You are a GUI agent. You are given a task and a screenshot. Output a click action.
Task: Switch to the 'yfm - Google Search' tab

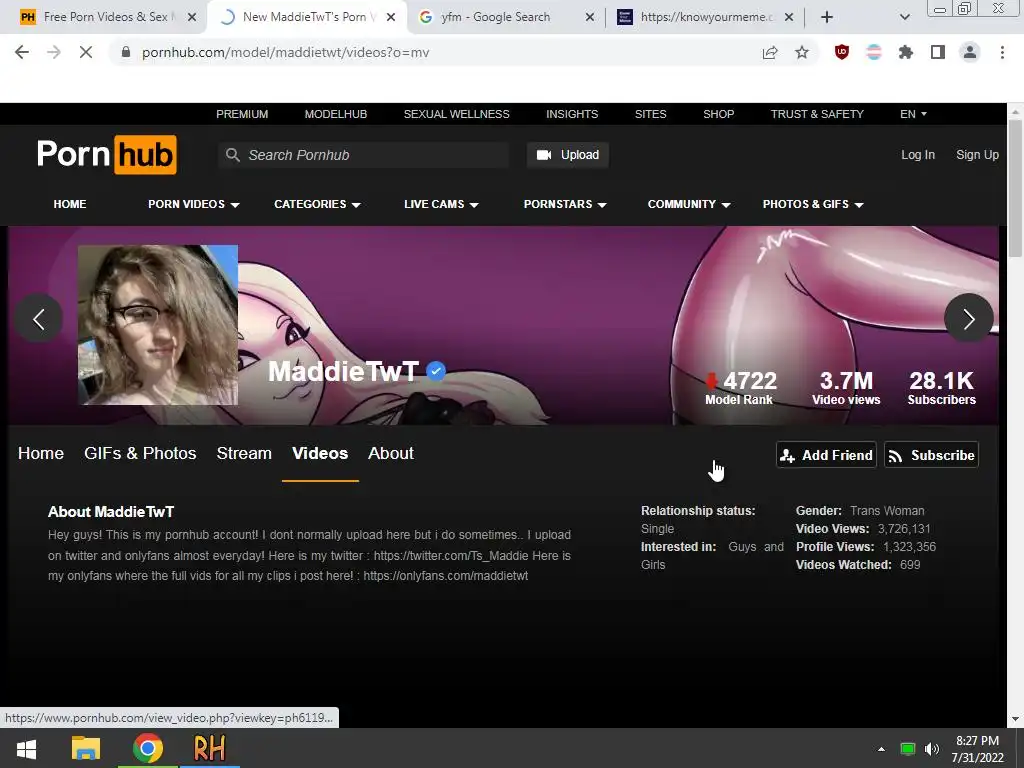pos(506,17)
